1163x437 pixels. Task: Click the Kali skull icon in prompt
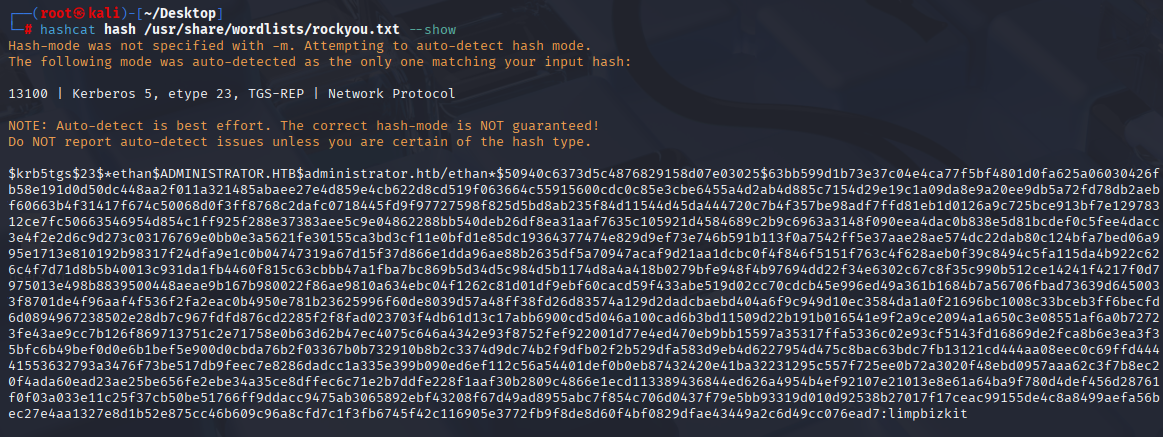pyautogui.click(x=81, y=14)
